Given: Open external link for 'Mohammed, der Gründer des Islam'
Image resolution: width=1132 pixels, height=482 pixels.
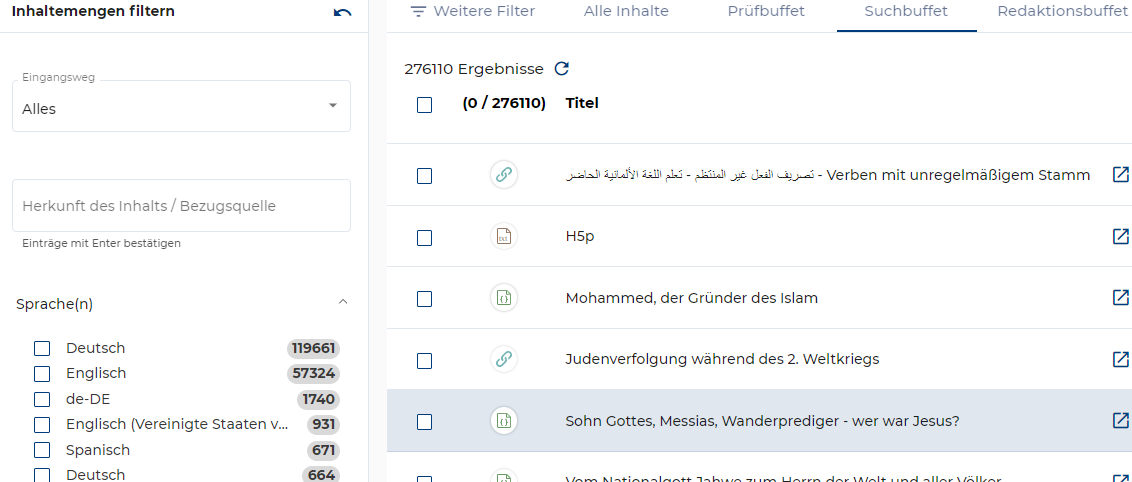Looking at the screenshot, I should [x=1120, y=298].
